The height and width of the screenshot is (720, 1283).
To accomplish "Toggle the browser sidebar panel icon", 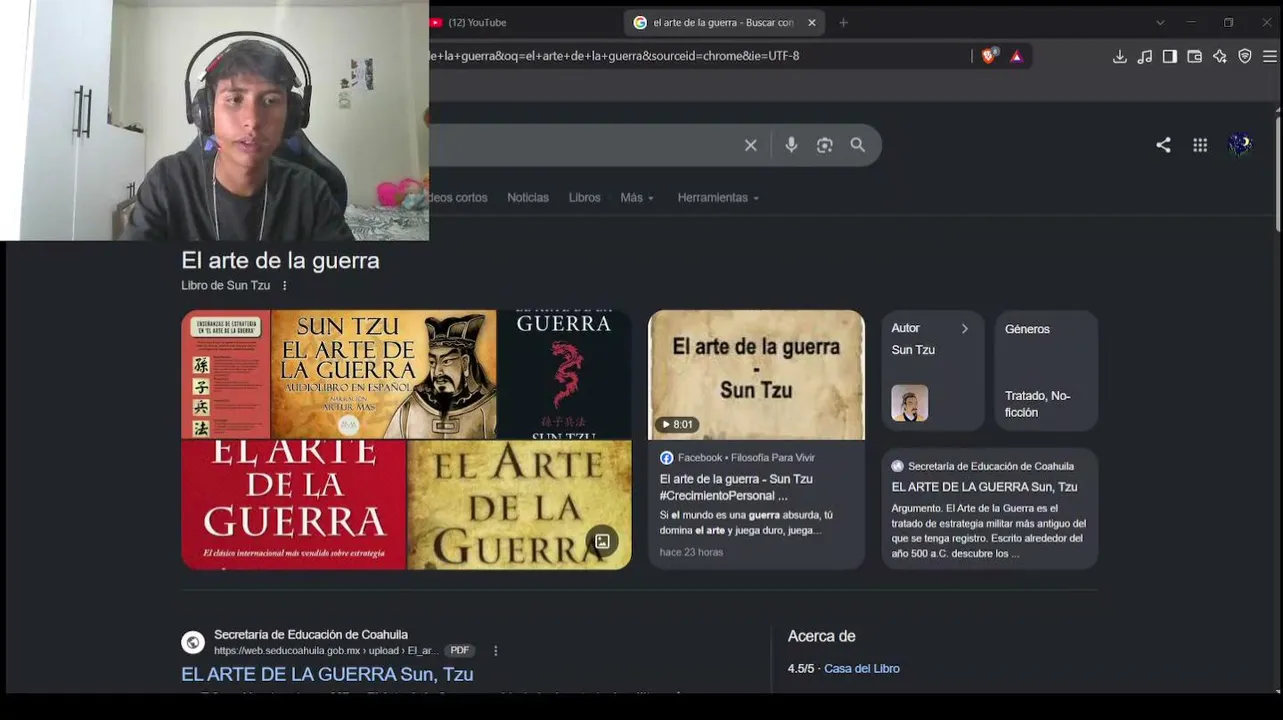I will point(1170,56).
